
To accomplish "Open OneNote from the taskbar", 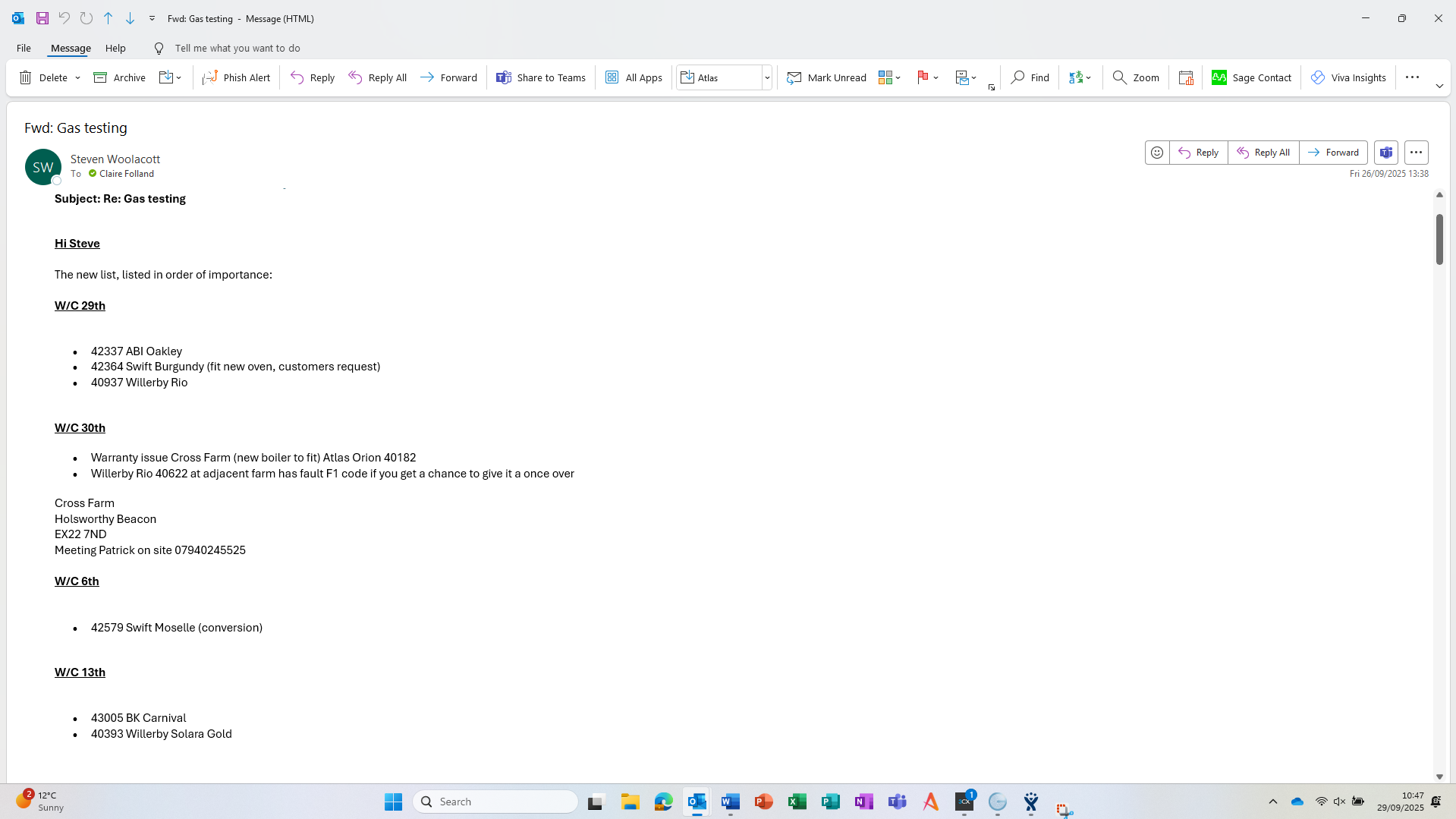I will point(864,802).
